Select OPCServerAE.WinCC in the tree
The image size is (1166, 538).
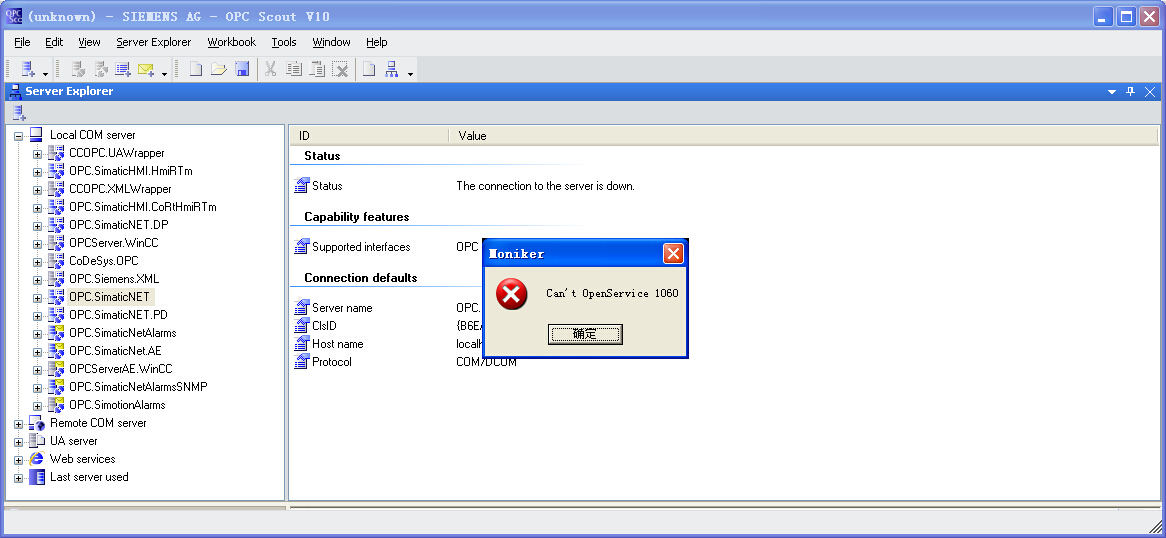[x=120, y=368]
